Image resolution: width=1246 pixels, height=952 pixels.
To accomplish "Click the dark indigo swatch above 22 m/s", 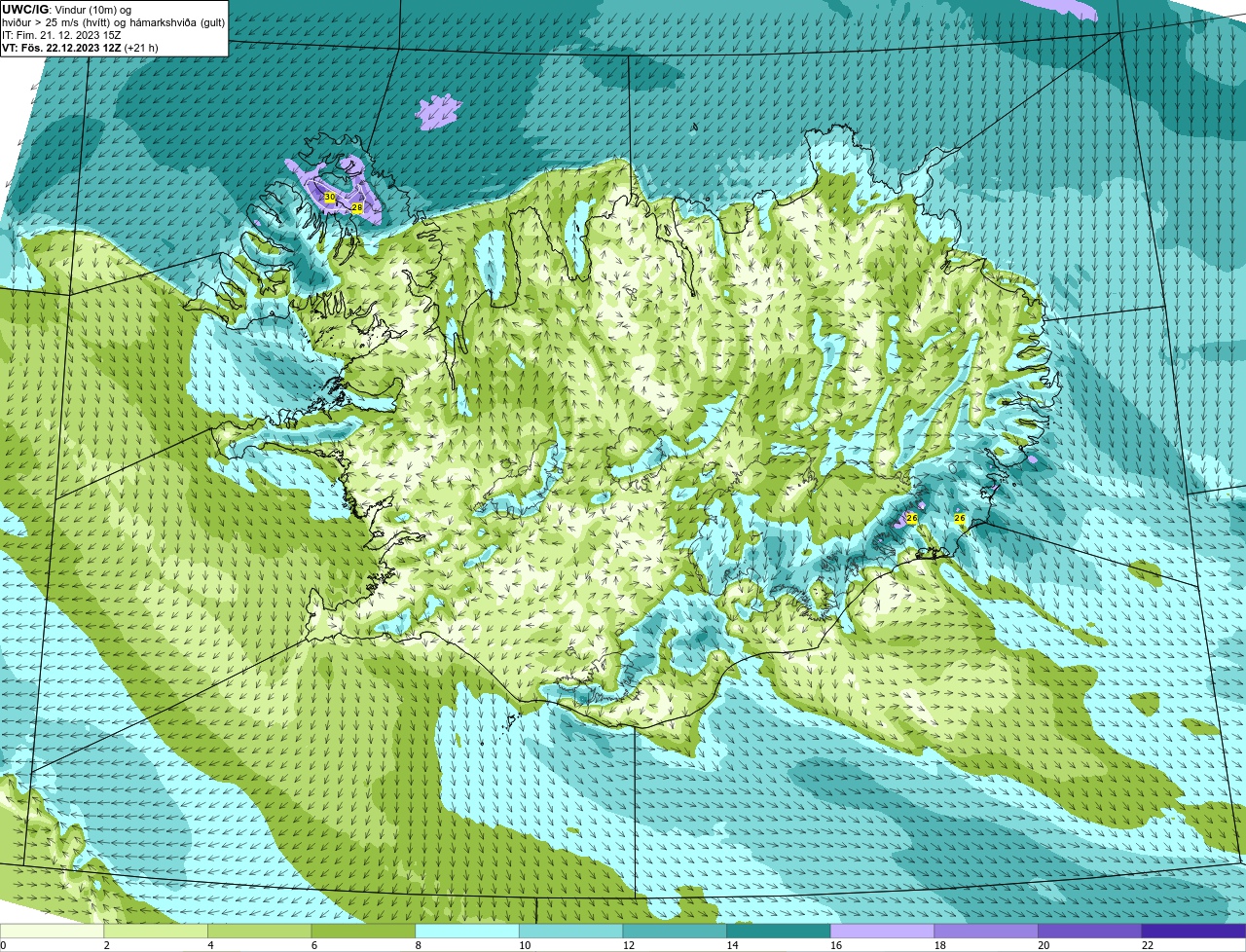I will (x=1194, y=931).
